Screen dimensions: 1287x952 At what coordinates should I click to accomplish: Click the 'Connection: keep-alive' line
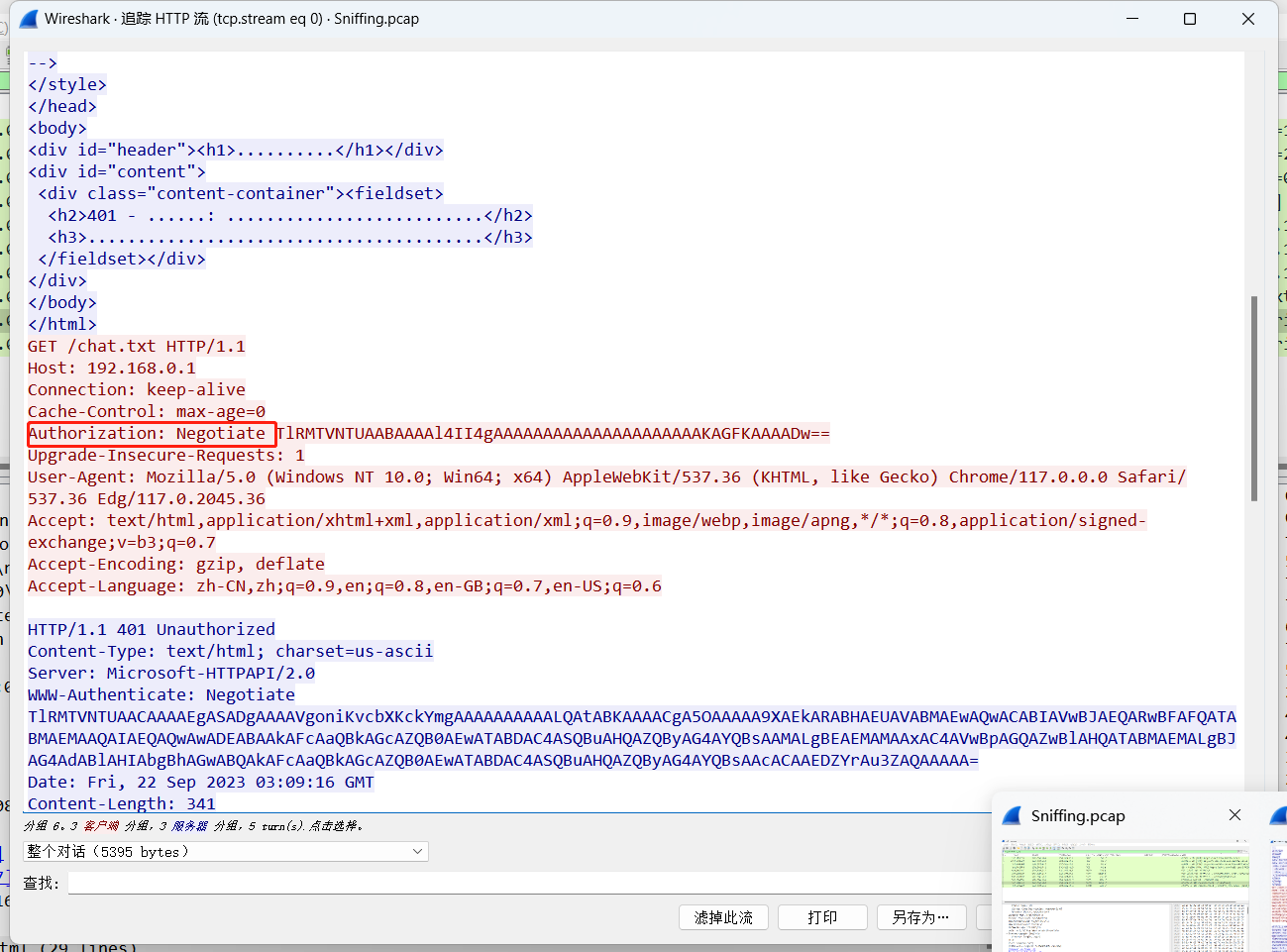pos(137,389)
